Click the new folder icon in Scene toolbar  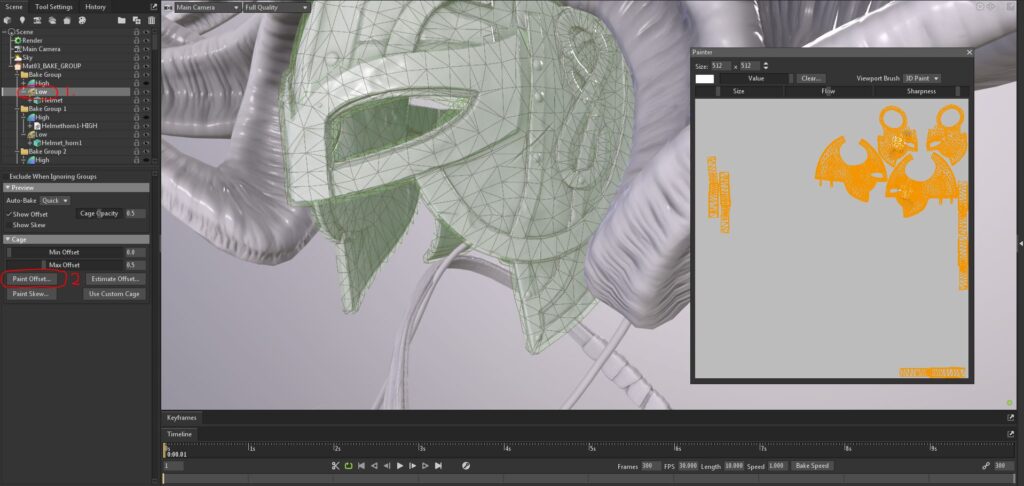click(122, 20)
